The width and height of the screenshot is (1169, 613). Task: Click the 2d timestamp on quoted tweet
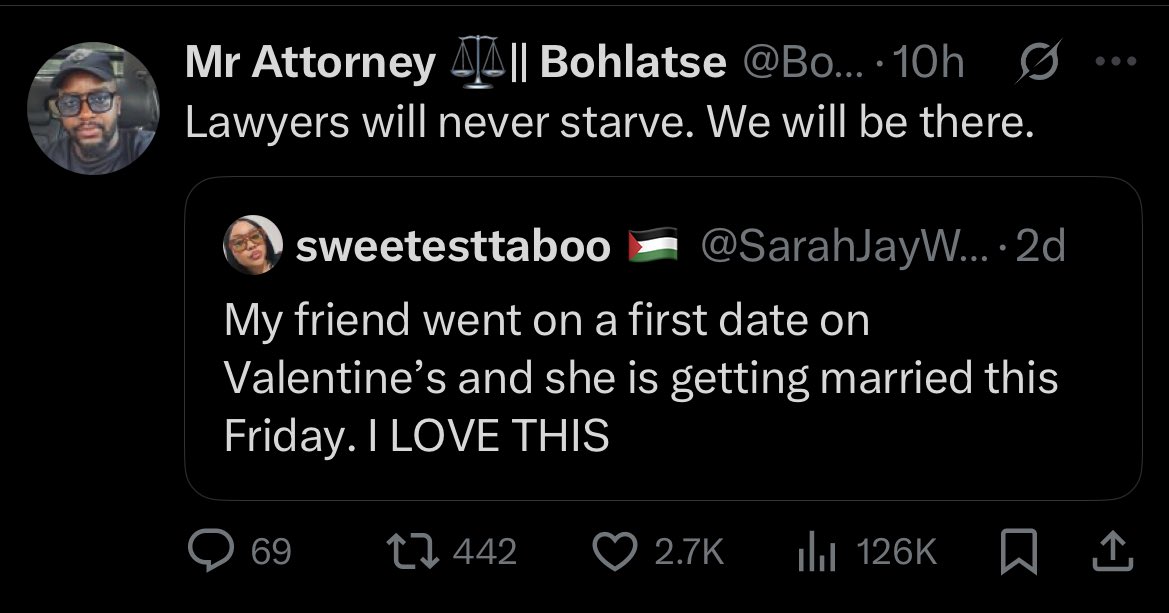pos(1040,246)
